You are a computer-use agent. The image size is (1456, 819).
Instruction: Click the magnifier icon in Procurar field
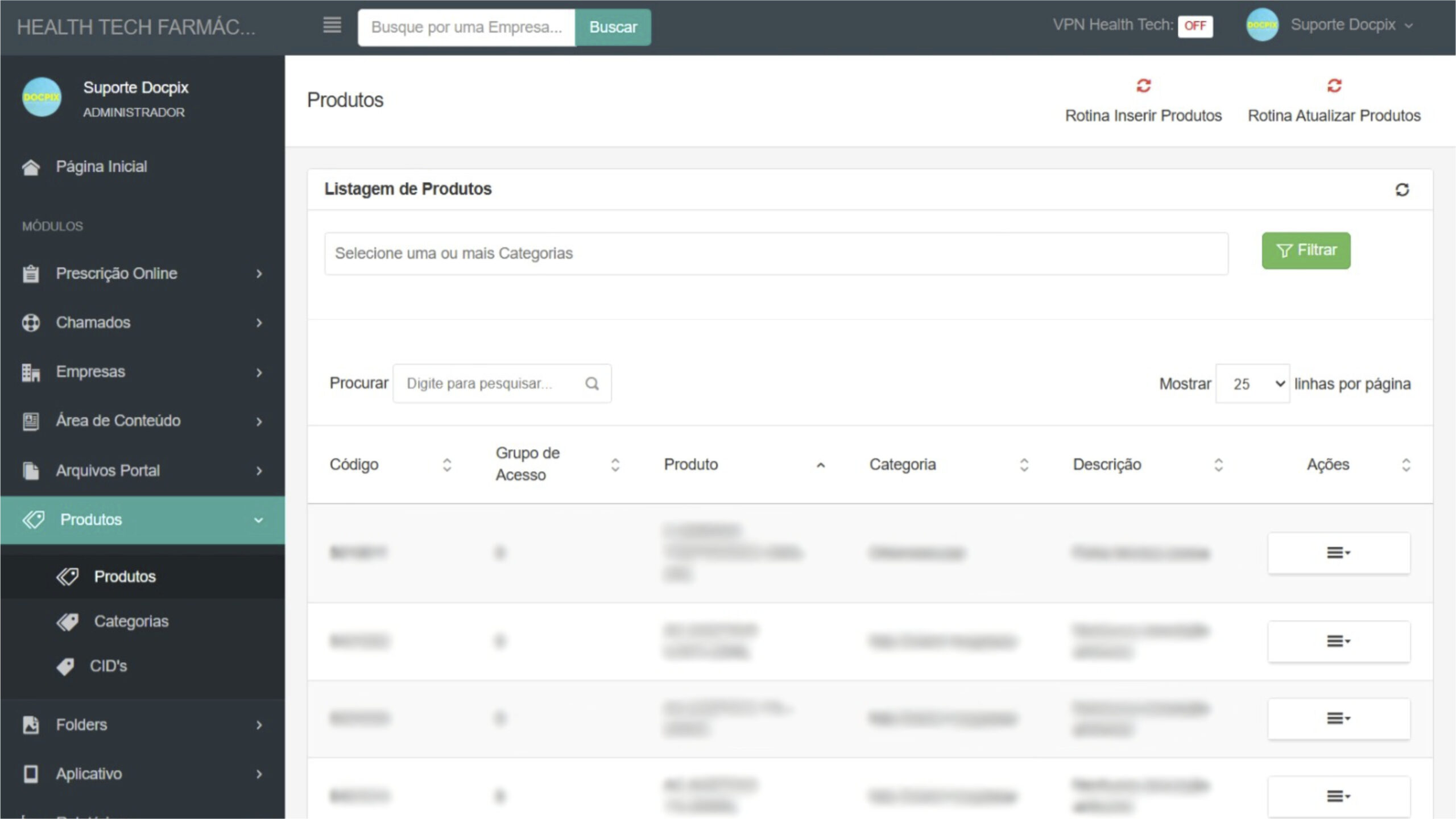click(592, 384)
